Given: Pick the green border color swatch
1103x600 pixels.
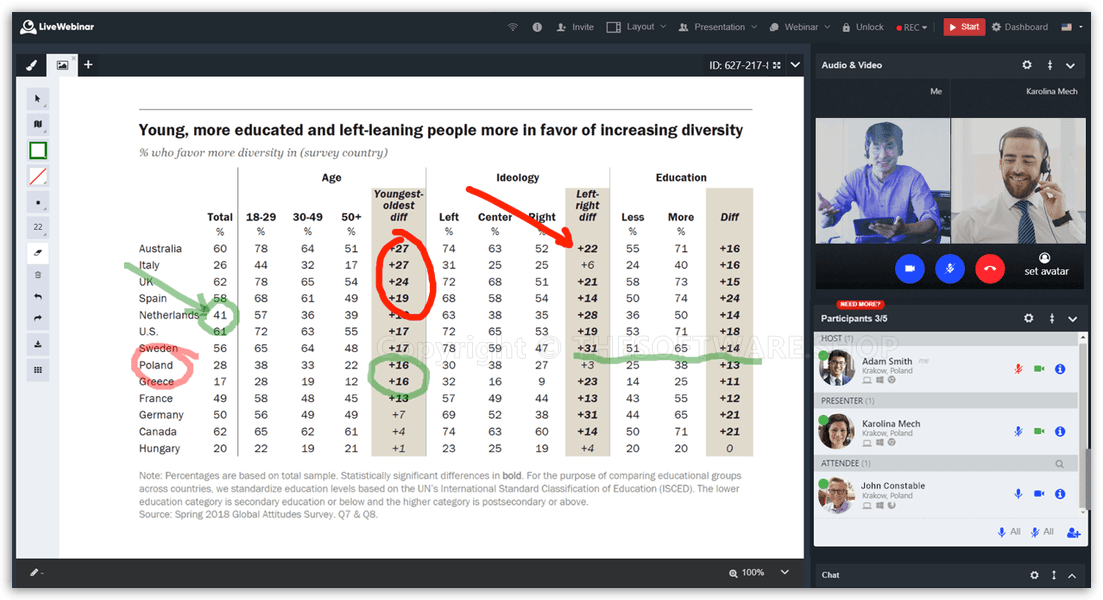Looking at the screenshot, I should pyautogui.click(x=38, y=151).
